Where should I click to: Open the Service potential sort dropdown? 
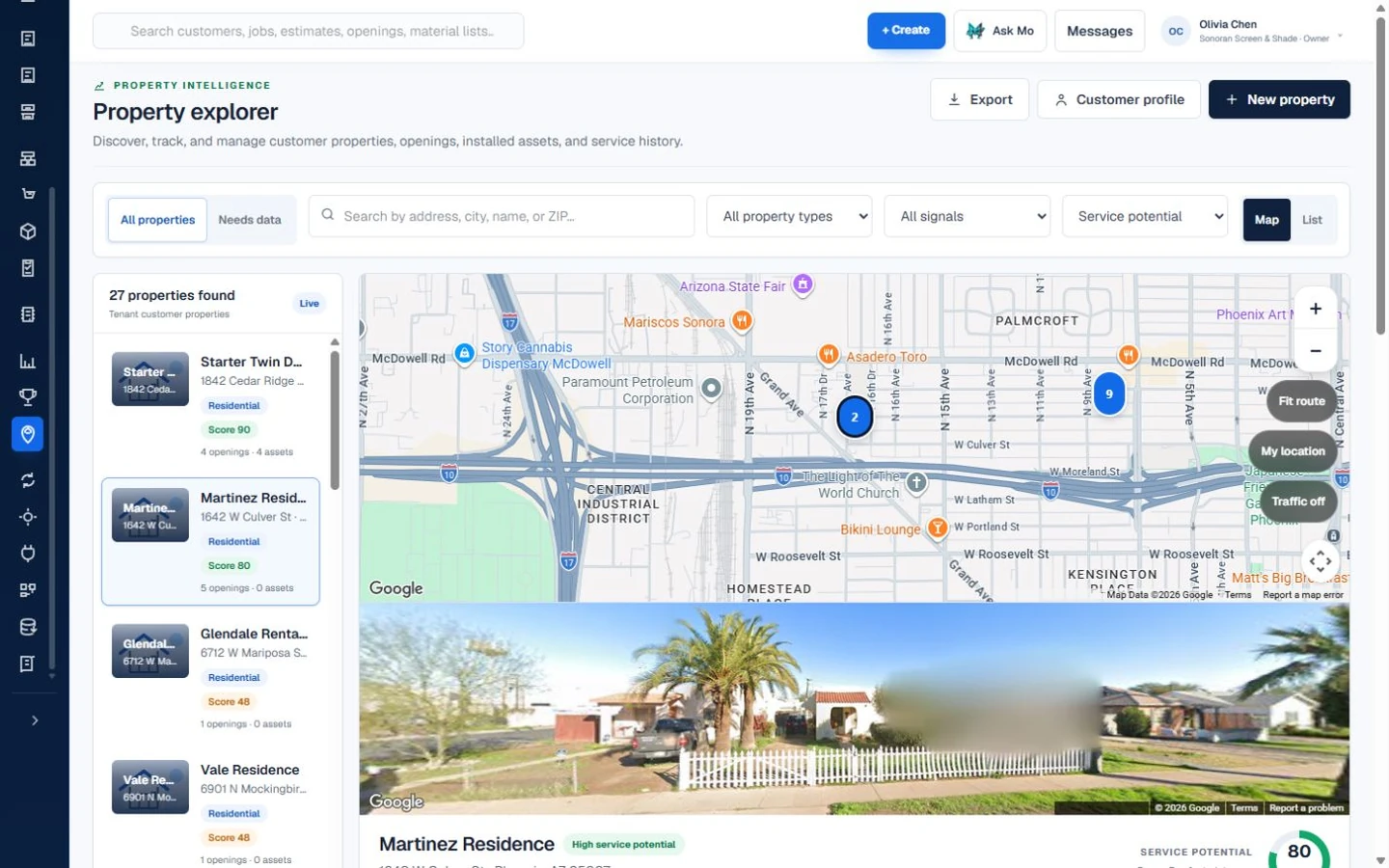click(1145, 216)
